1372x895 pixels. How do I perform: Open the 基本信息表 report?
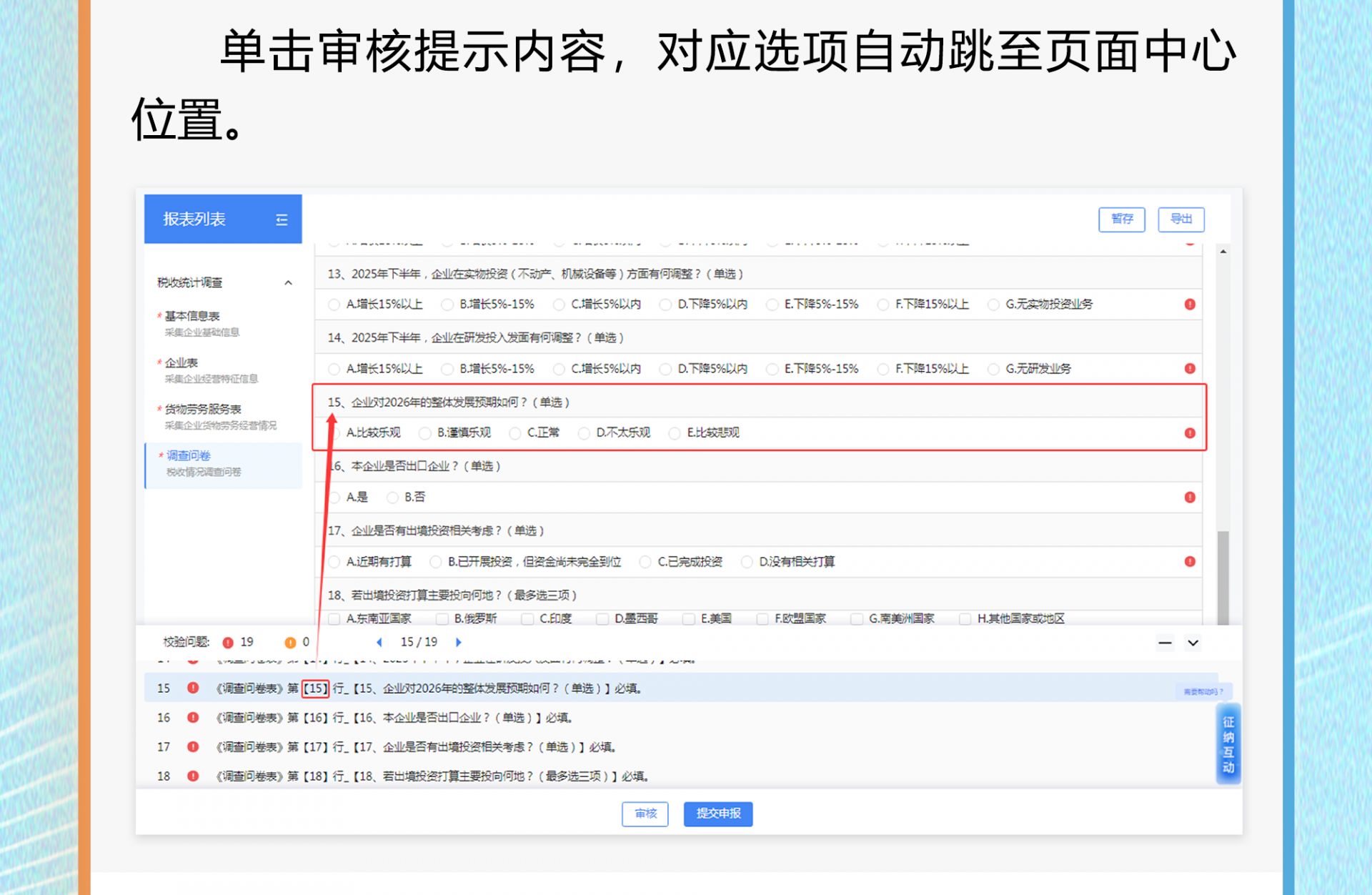(x=192, y=316)
